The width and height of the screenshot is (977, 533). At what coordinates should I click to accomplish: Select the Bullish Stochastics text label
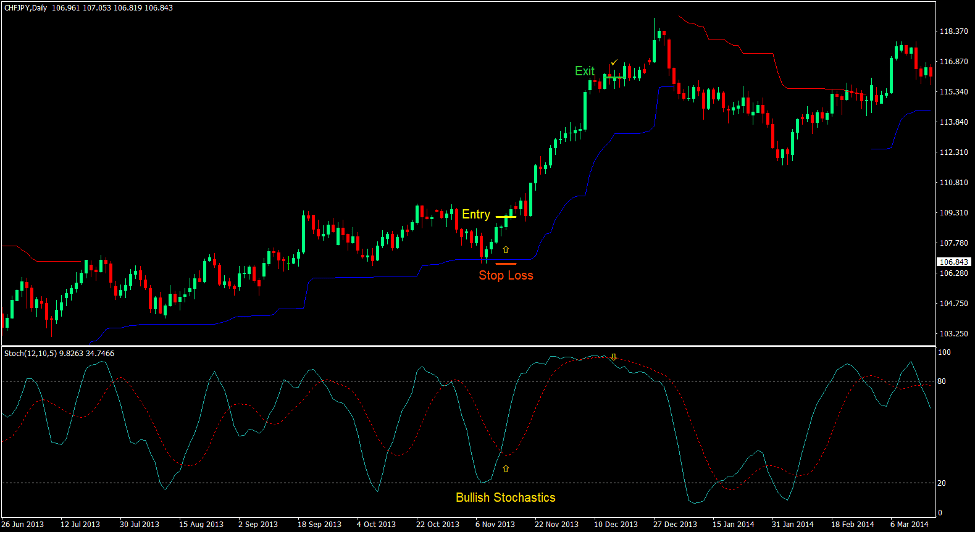click(x=505, y=498)
